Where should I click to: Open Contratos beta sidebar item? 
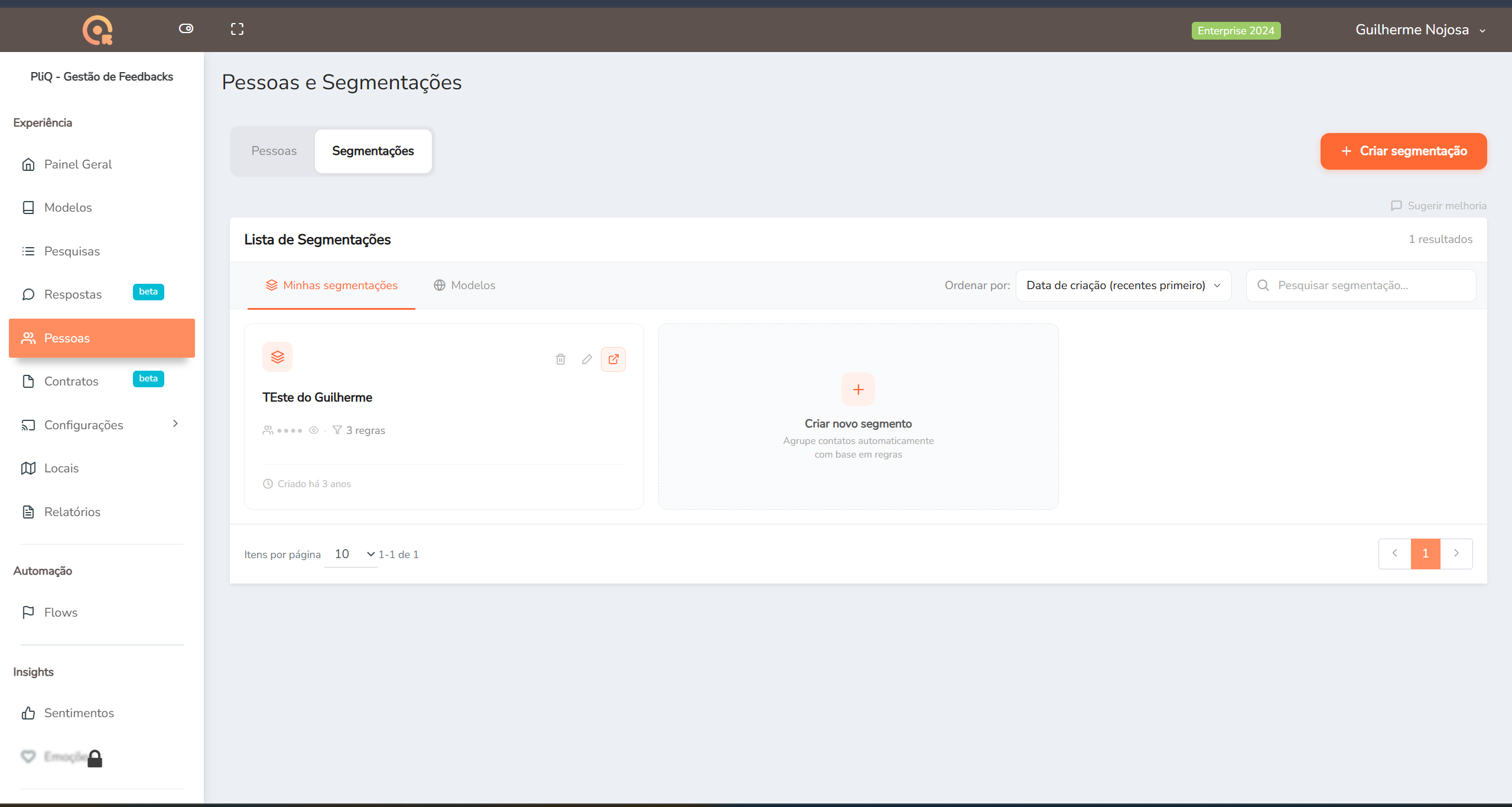[x=102, y=381]
